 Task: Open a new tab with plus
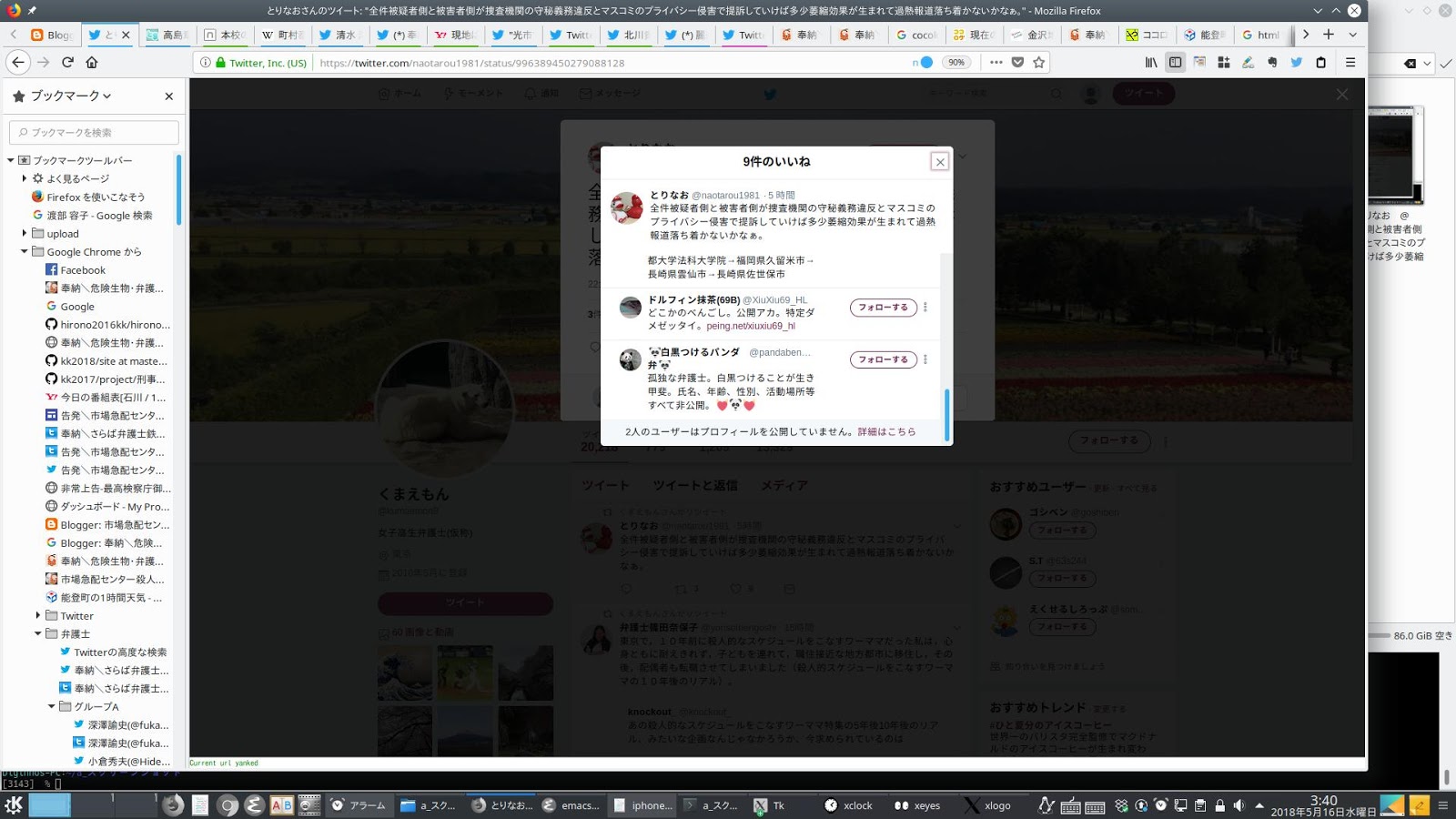pyautogui.click(x=1329, y=35)
